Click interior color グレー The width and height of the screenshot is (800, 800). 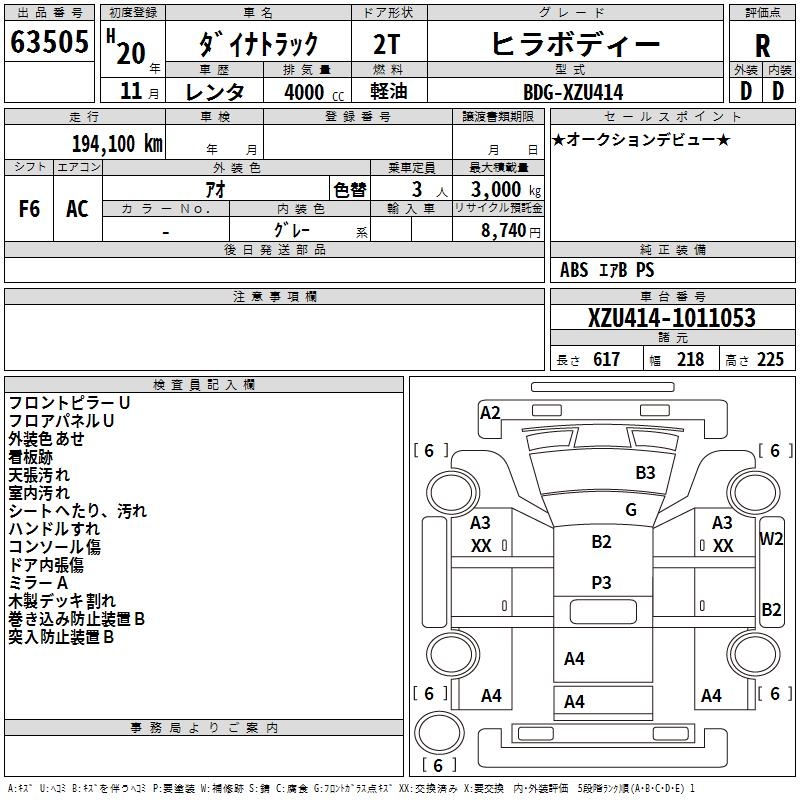pos(292,231)
